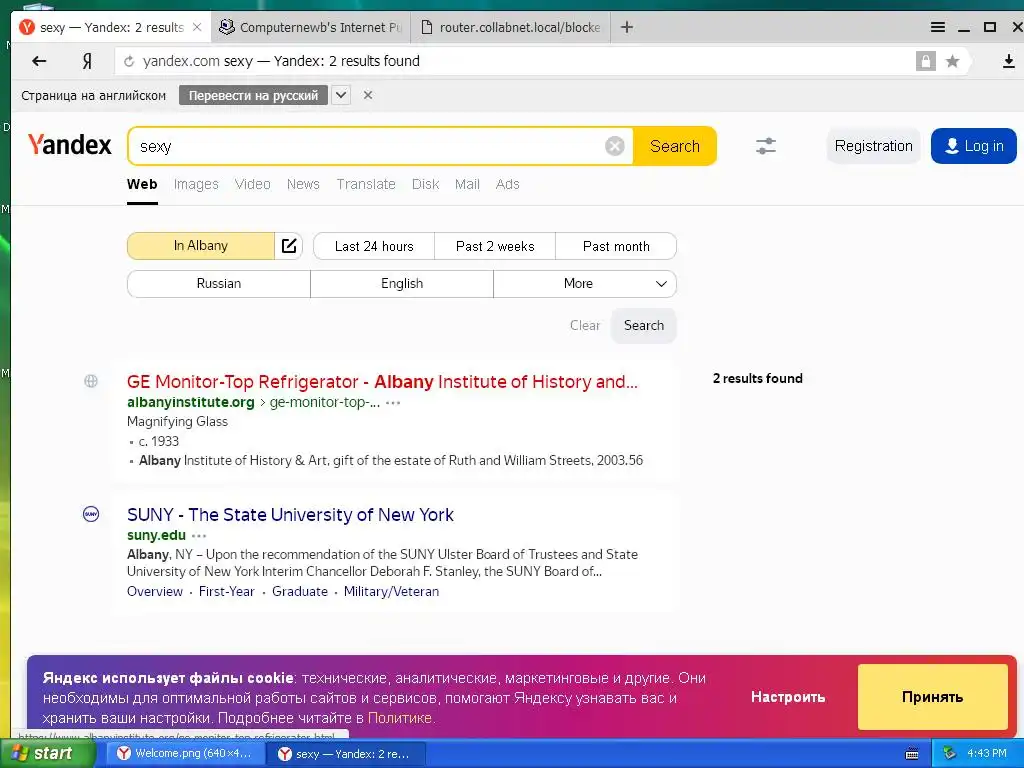1024x768 pixels.
Task: Click the Clear filters link
Action: 584,325
